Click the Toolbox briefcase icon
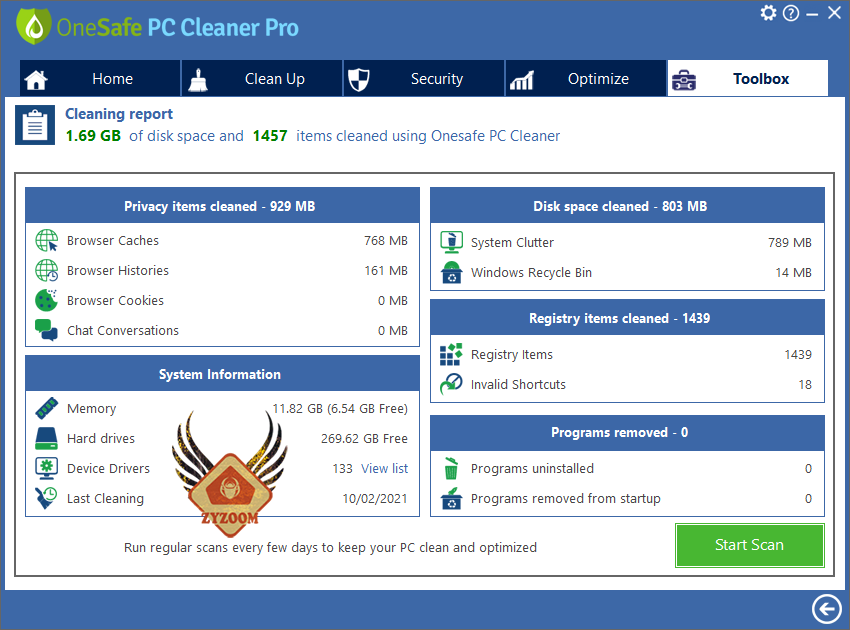Image resolution: width=850 pixels, height=630 pixels. pos(684,80)
